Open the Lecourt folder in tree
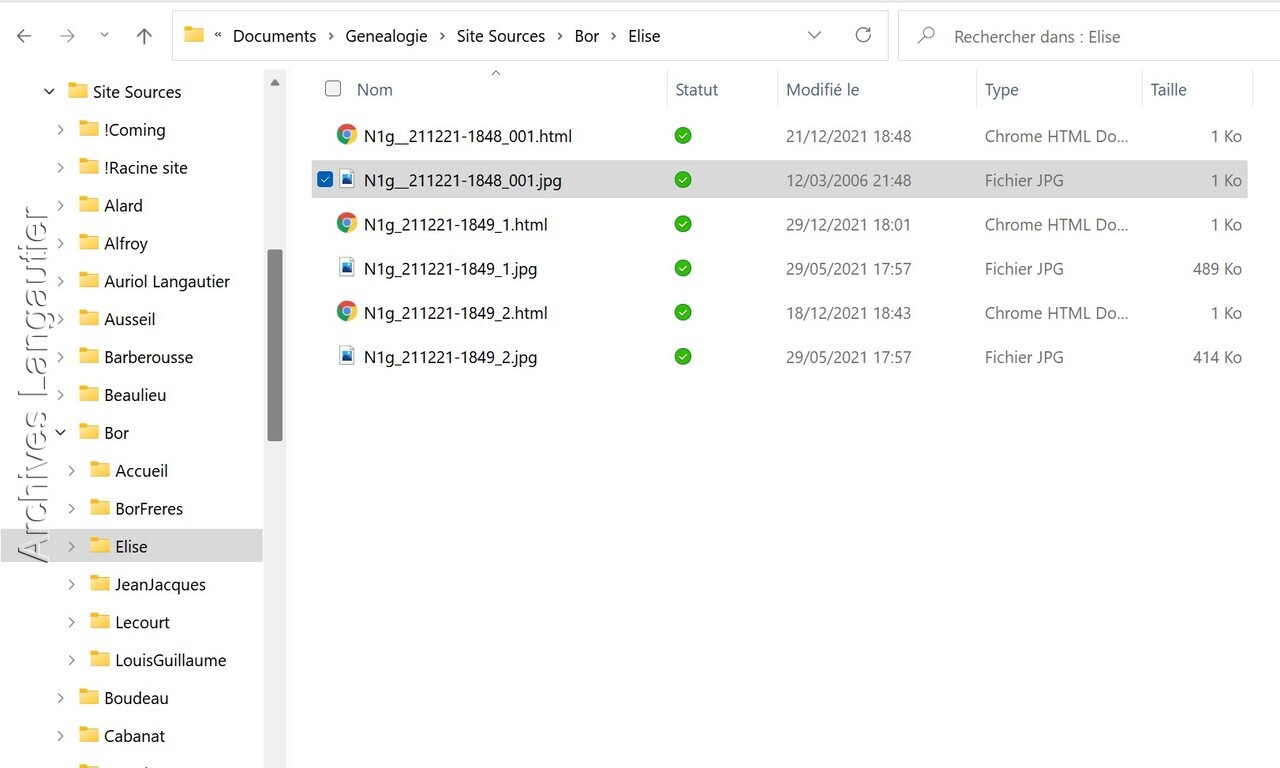 coord(142,623)
